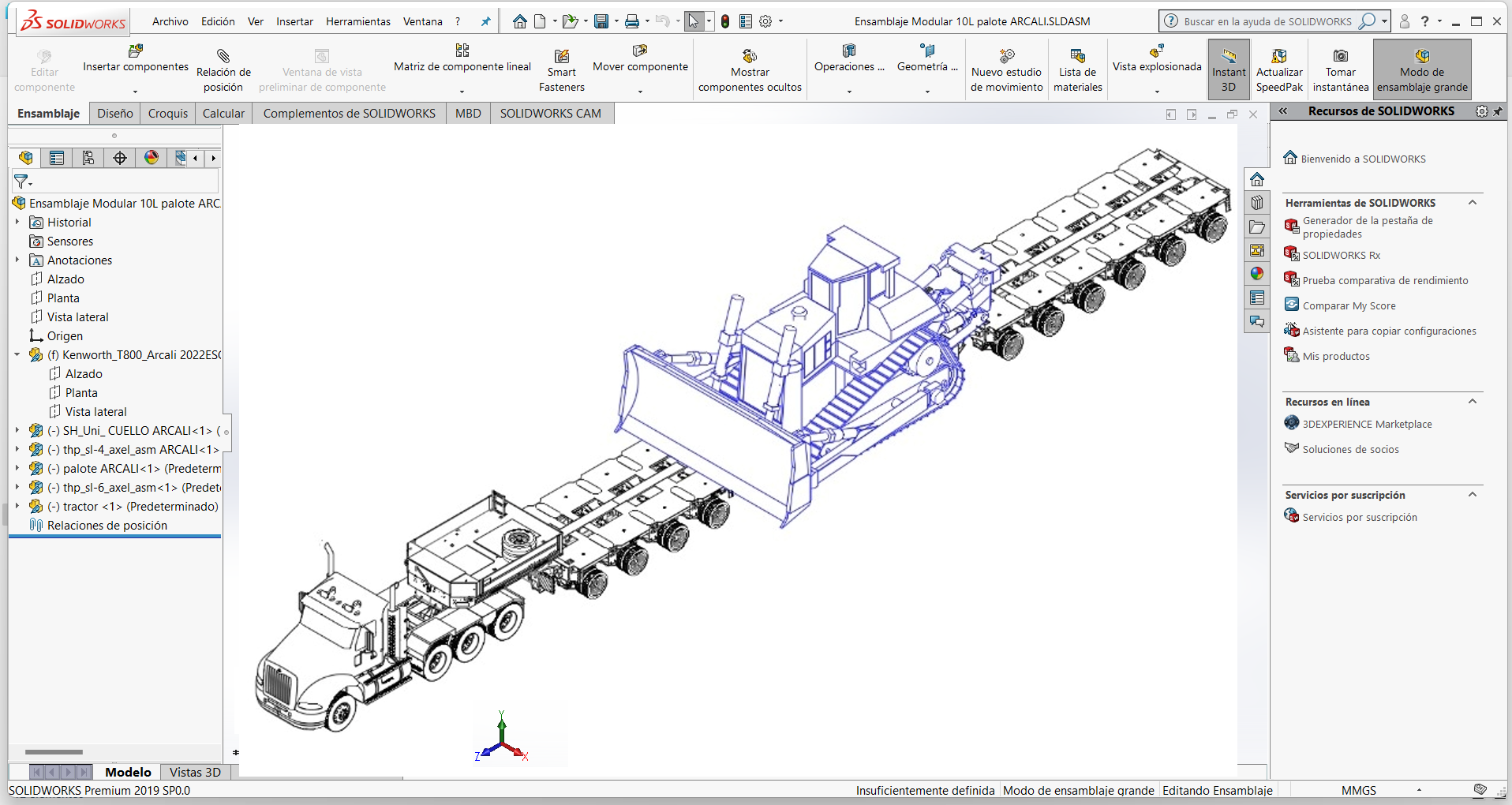The width and height of the screenshot is (1512, 805).
Task: Open the Lista de materiales tool
Action: tap(1077, 57)
